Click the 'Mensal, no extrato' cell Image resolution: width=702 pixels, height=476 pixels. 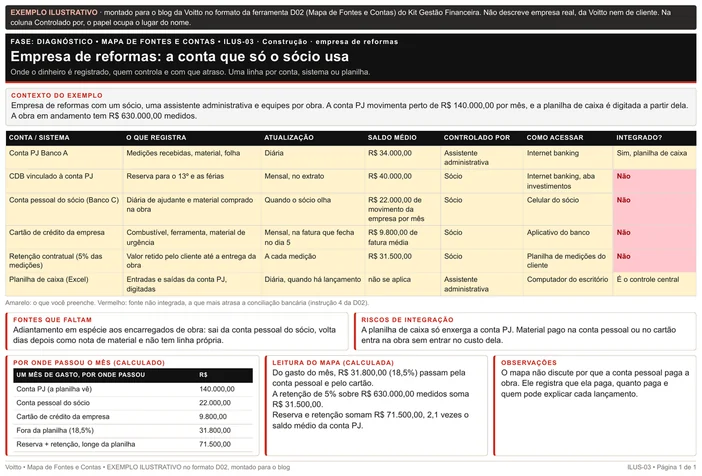click(x=313, y=181)
